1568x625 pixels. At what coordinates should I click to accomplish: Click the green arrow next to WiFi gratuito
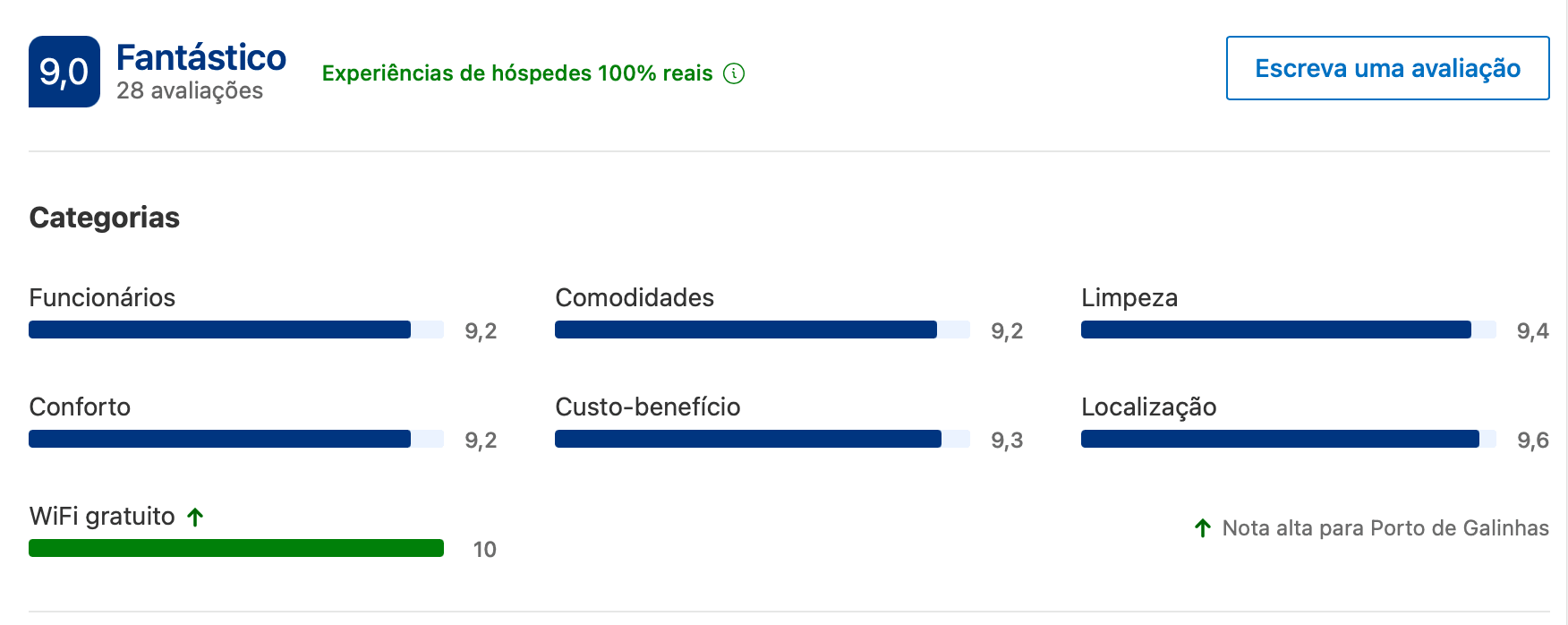point(195,517)
